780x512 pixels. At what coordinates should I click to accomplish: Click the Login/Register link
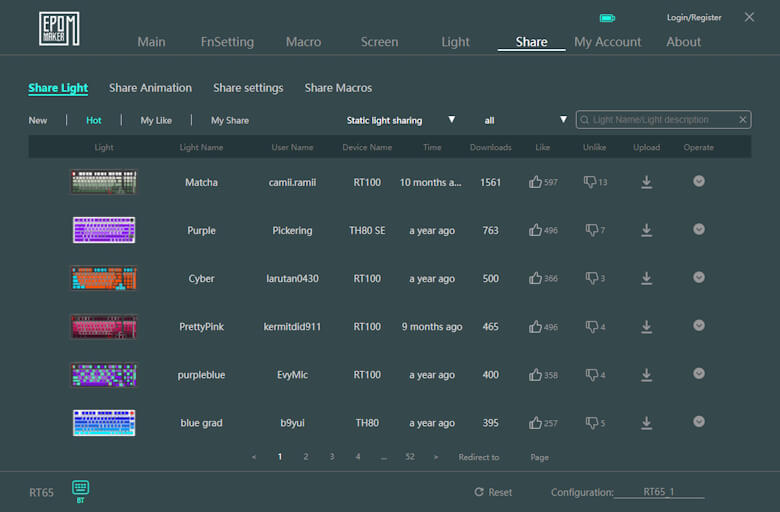(694, 18)
